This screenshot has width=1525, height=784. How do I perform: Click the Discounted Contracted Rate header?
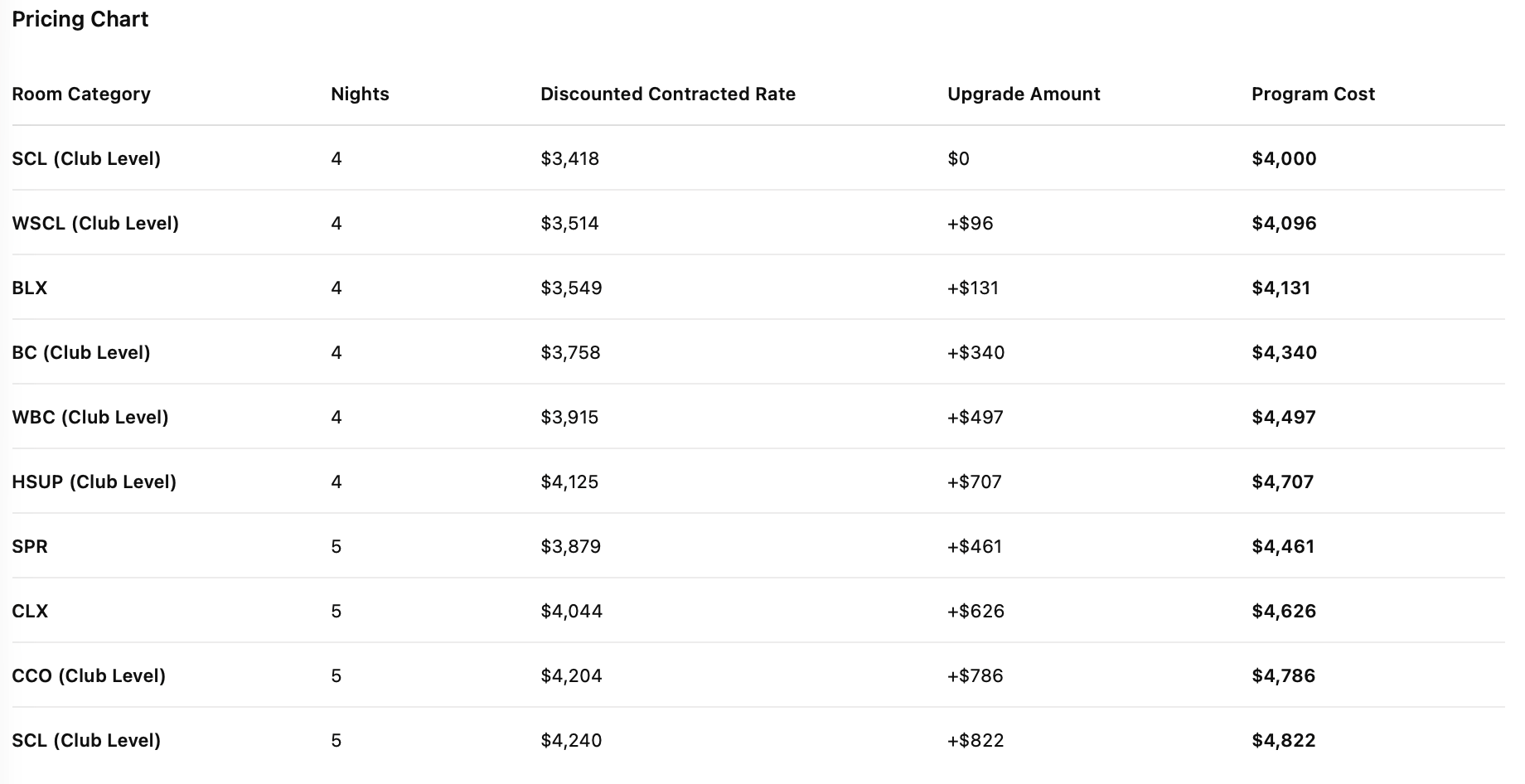pyautogui.click(x=668, y=94)
